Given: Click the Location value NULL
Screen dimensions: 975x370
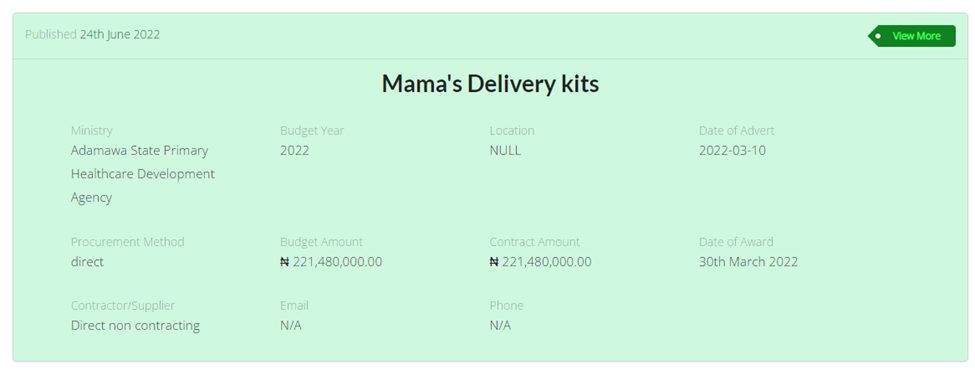Looking at the screenshot, I should (505, 150).
